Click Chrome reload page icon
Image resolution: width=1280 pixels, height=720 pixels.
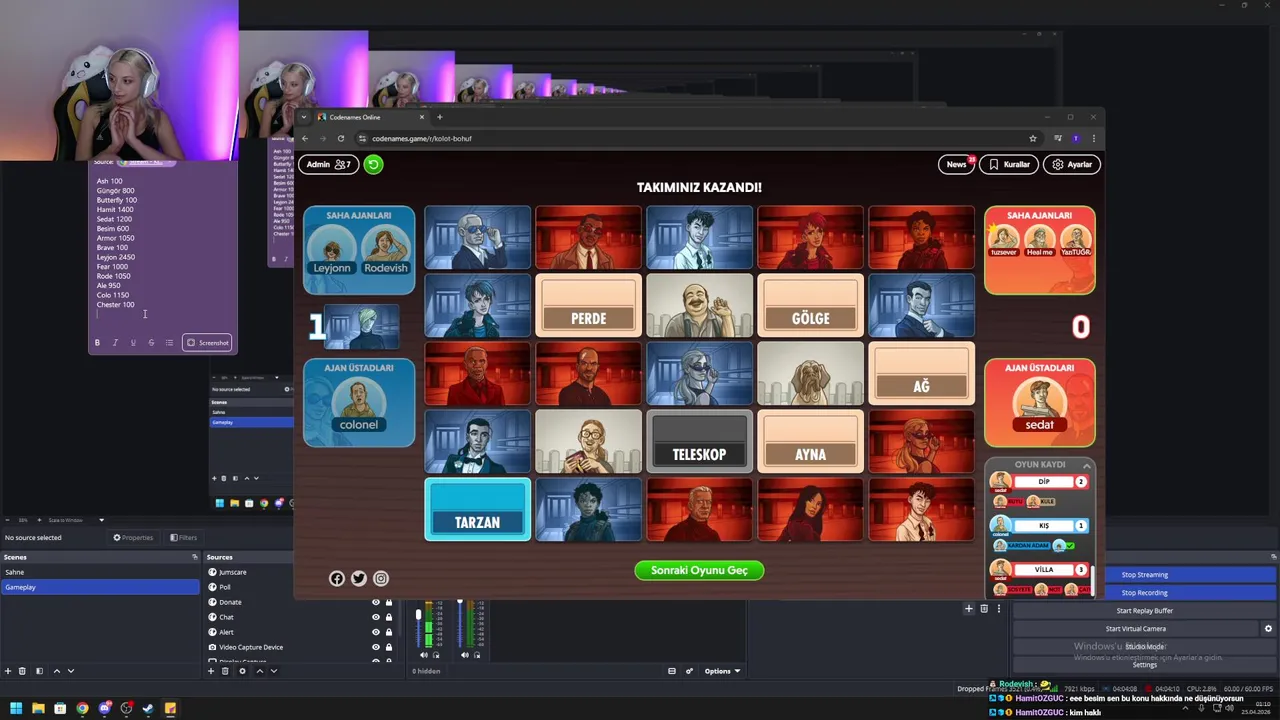tap(341, 138)
